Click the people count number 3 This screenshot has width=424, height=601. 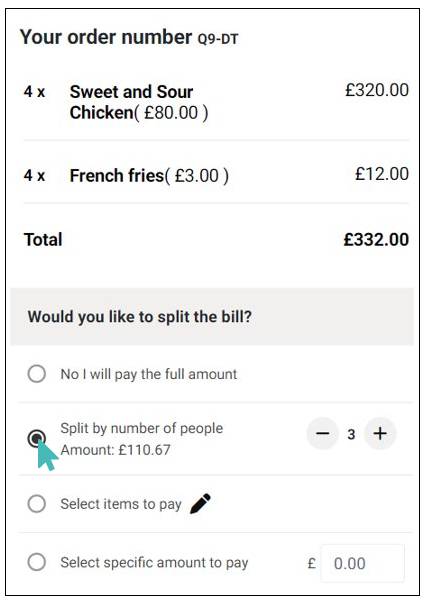pyautogui.click(x=351, y=434)
